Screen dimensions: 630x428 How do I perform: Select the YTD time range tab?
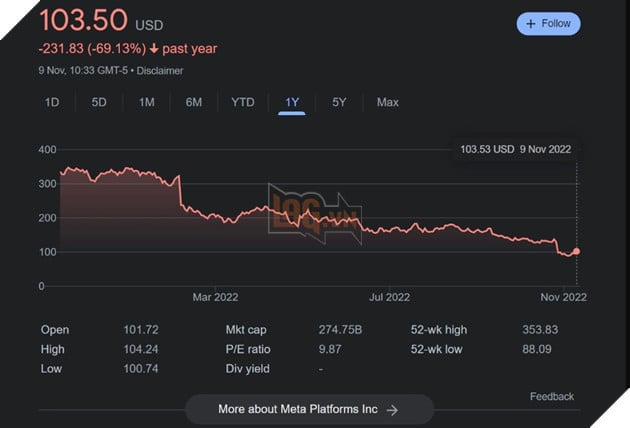(x=243, y=102)
